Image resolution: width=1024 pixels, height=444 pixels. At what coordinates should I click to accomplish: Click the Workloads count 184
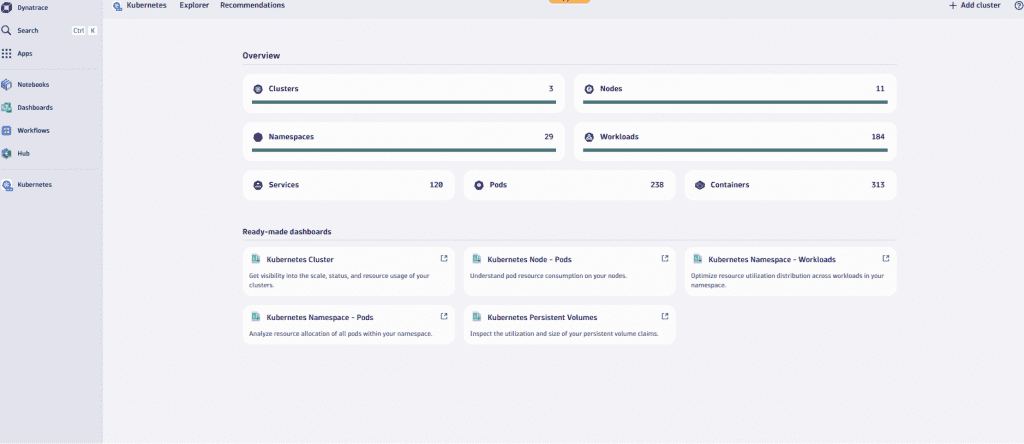[x=878, y=137]
